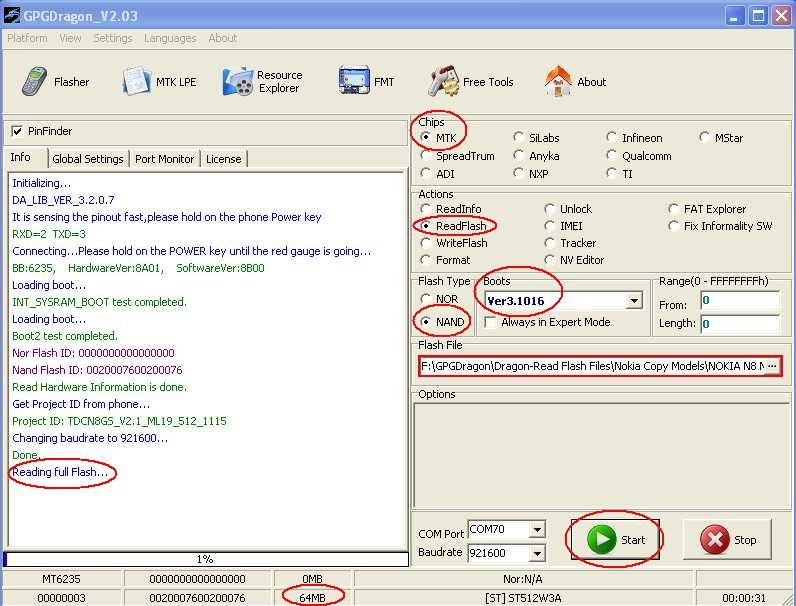796x606 pixels.
Task: Select the 'Nand Flash ID: 0020007600200076' log line
Action: click(97, 370)
